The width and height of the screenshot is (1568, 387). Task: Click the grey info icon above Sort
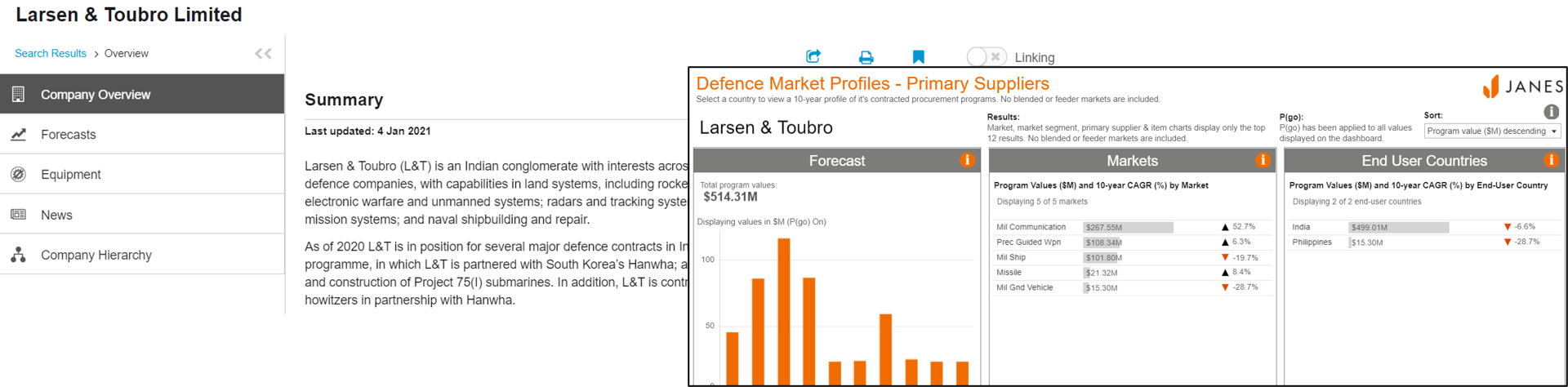click(1552, 112)
